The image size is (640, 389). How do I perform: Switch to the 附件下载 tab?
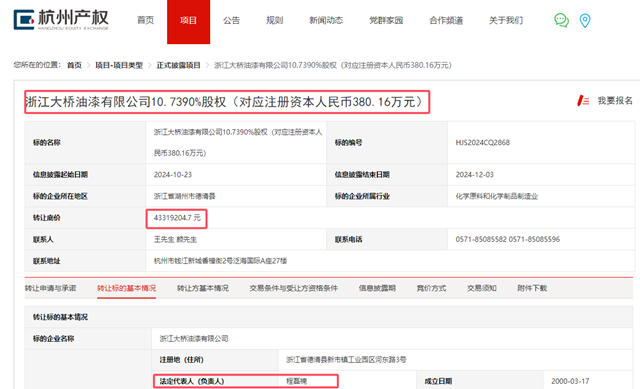point(532,288)
